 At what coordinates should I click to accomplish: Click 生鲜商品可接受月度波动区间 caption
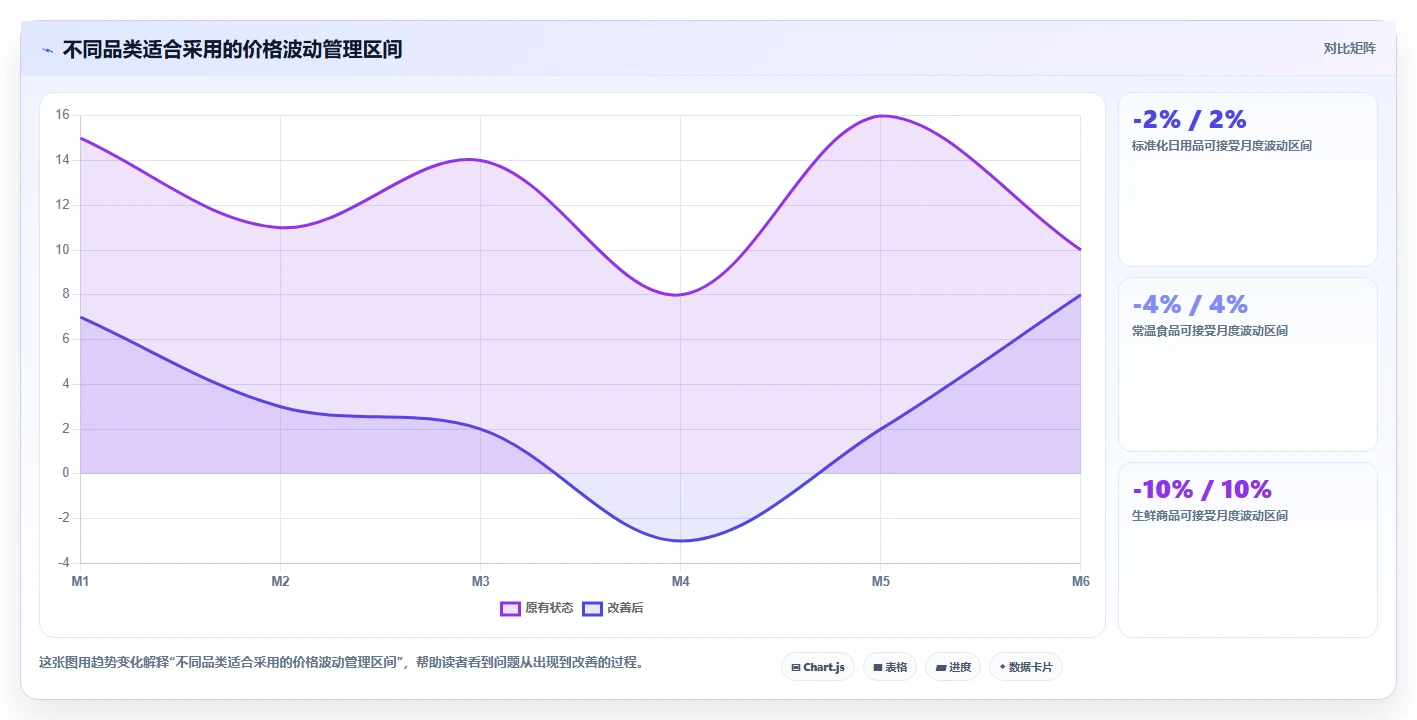tap(1210, 516)
